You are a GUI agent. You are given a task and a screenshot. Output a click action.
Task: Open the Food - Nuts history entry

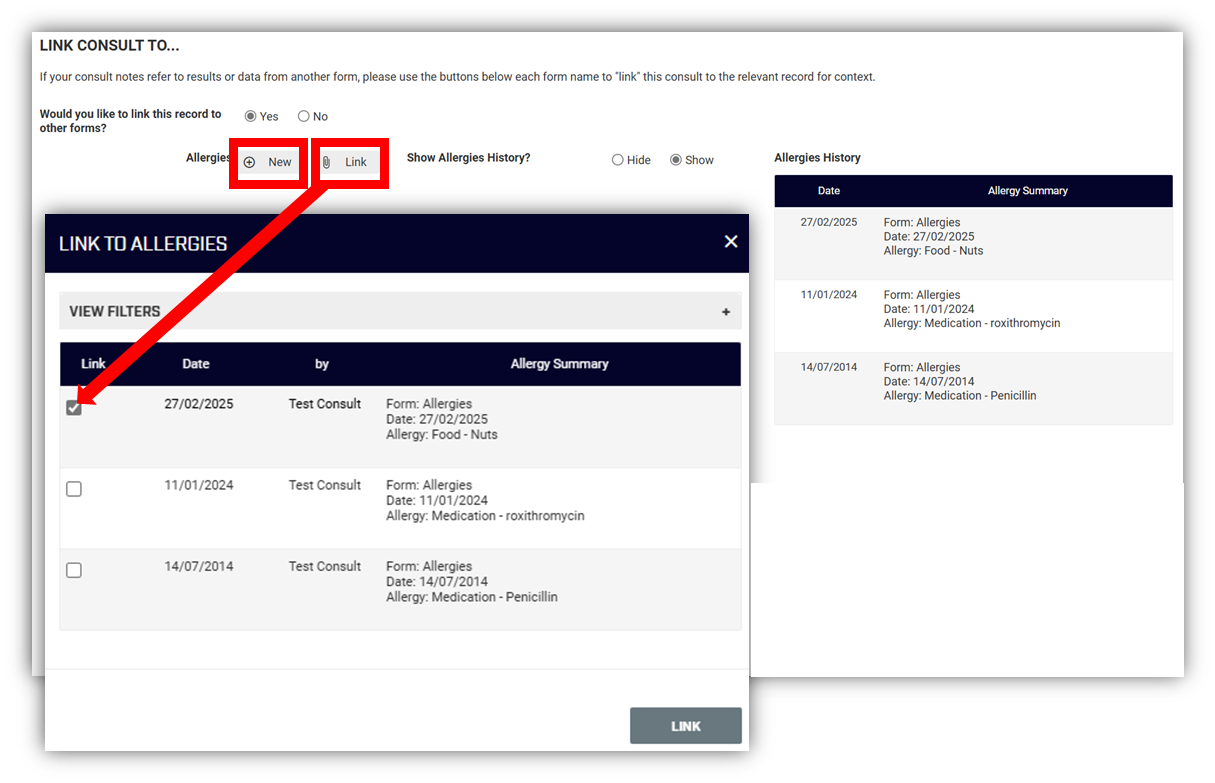[x=933, y=237]
